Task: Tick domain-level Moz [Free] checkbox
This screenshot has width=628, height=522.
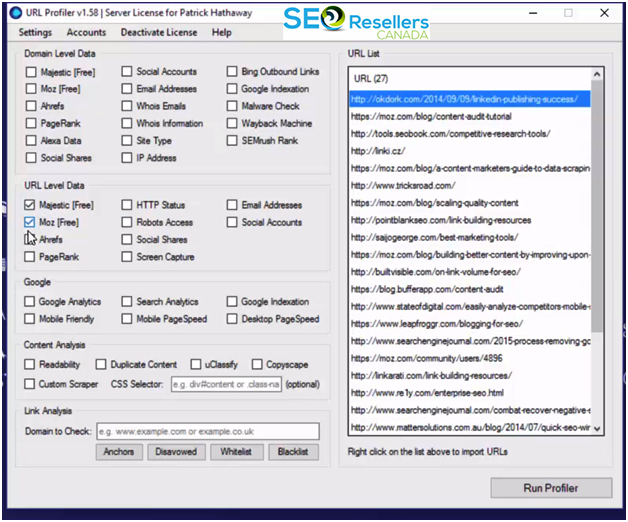Action: tap(31, 89)
